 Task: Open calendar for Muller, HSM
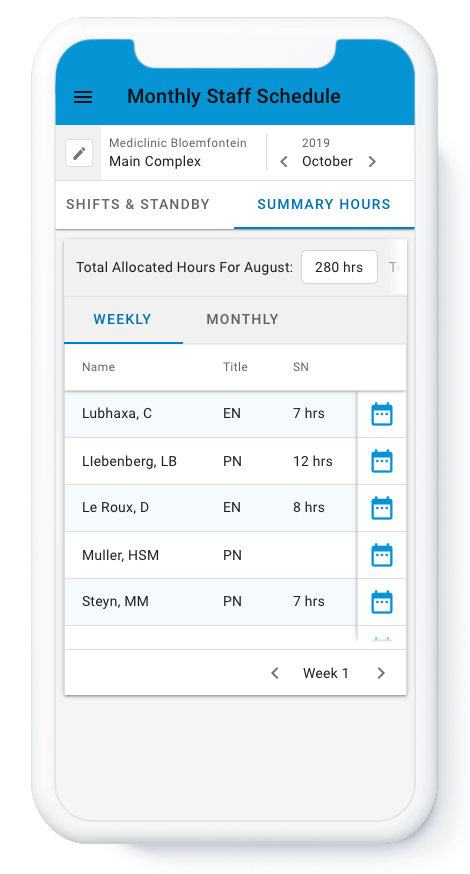click(x=382, y=555)
